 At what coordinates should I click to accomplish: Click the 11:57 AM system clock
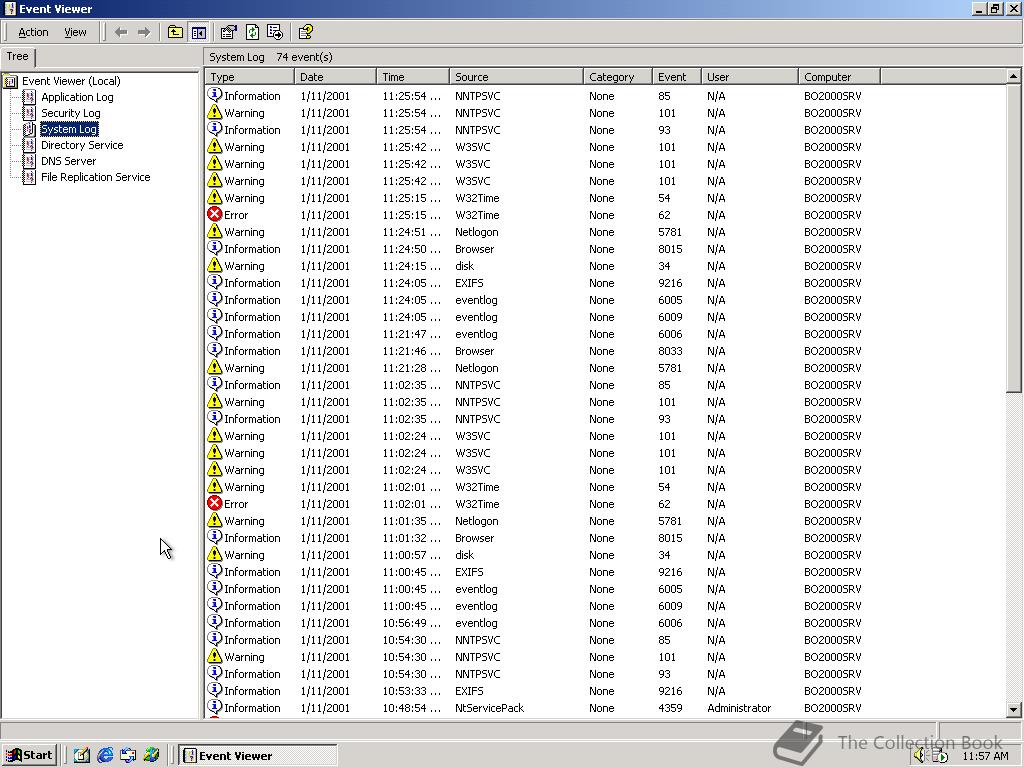pos(985,756)
